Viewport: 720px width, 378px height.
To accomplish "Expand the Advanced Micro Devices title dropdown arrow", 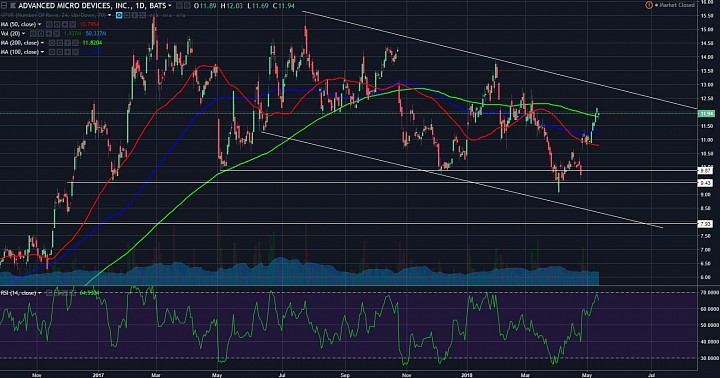I will click(x=170, y=6).
